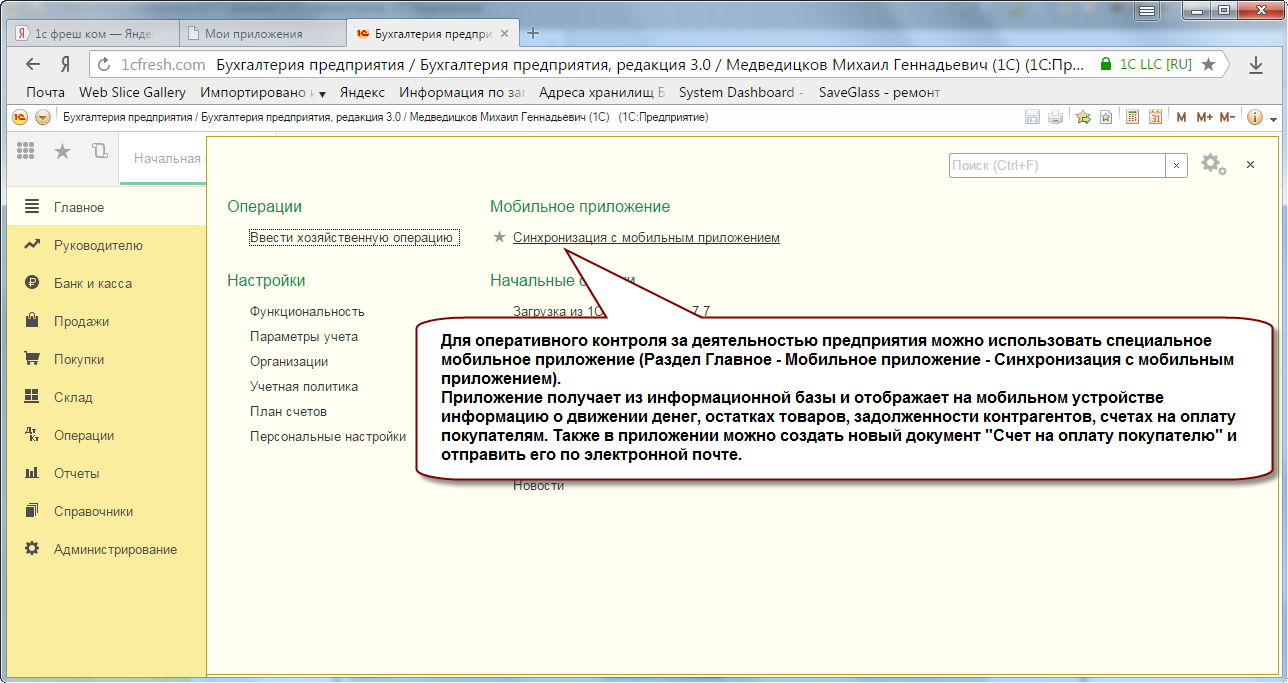Click the sections grid menu icon
1288x683 pixels.
coord(26,151)
